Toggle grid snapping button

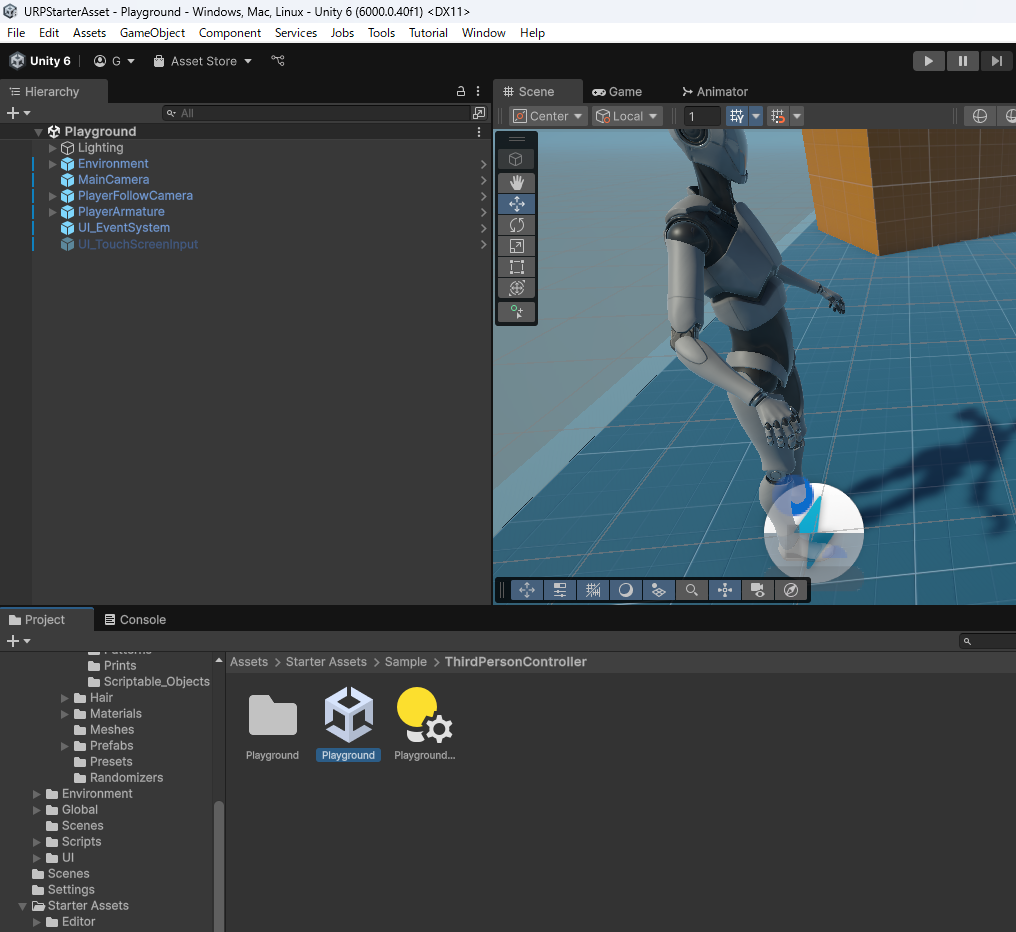coord(778,116)
